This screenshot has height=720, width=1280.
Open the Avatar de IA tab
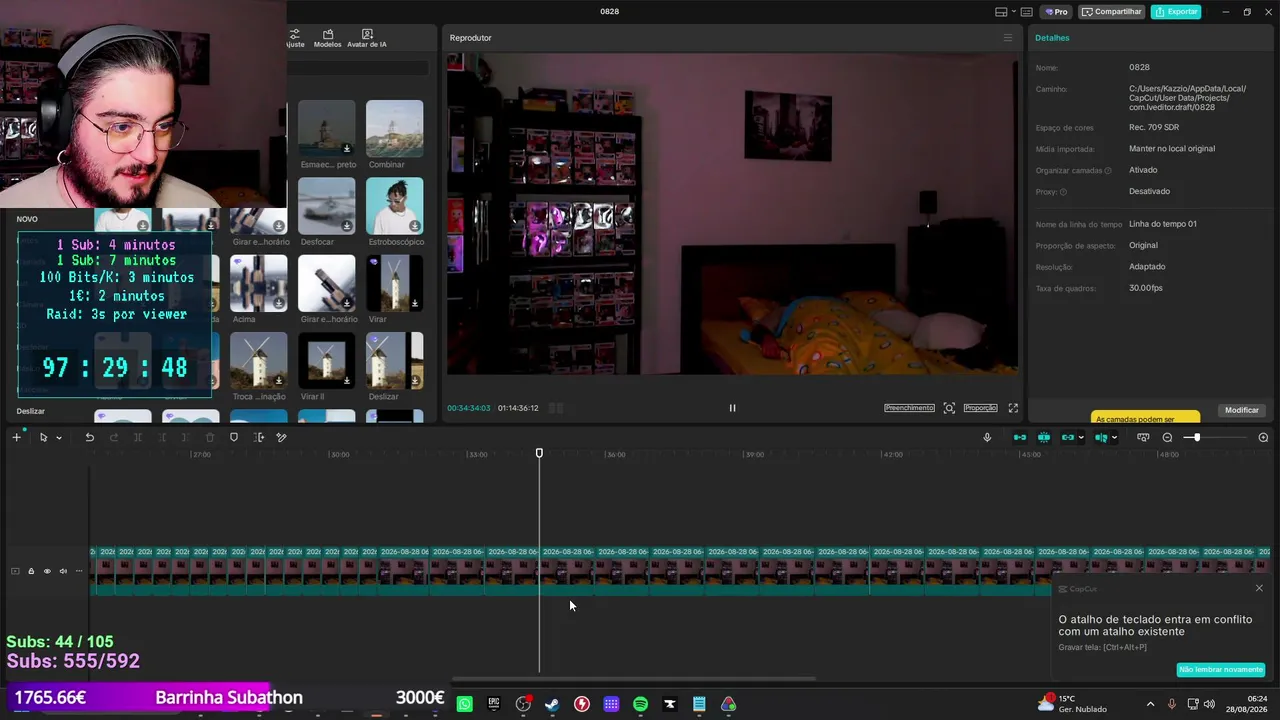pyautogui.click(x=367, y=38)
